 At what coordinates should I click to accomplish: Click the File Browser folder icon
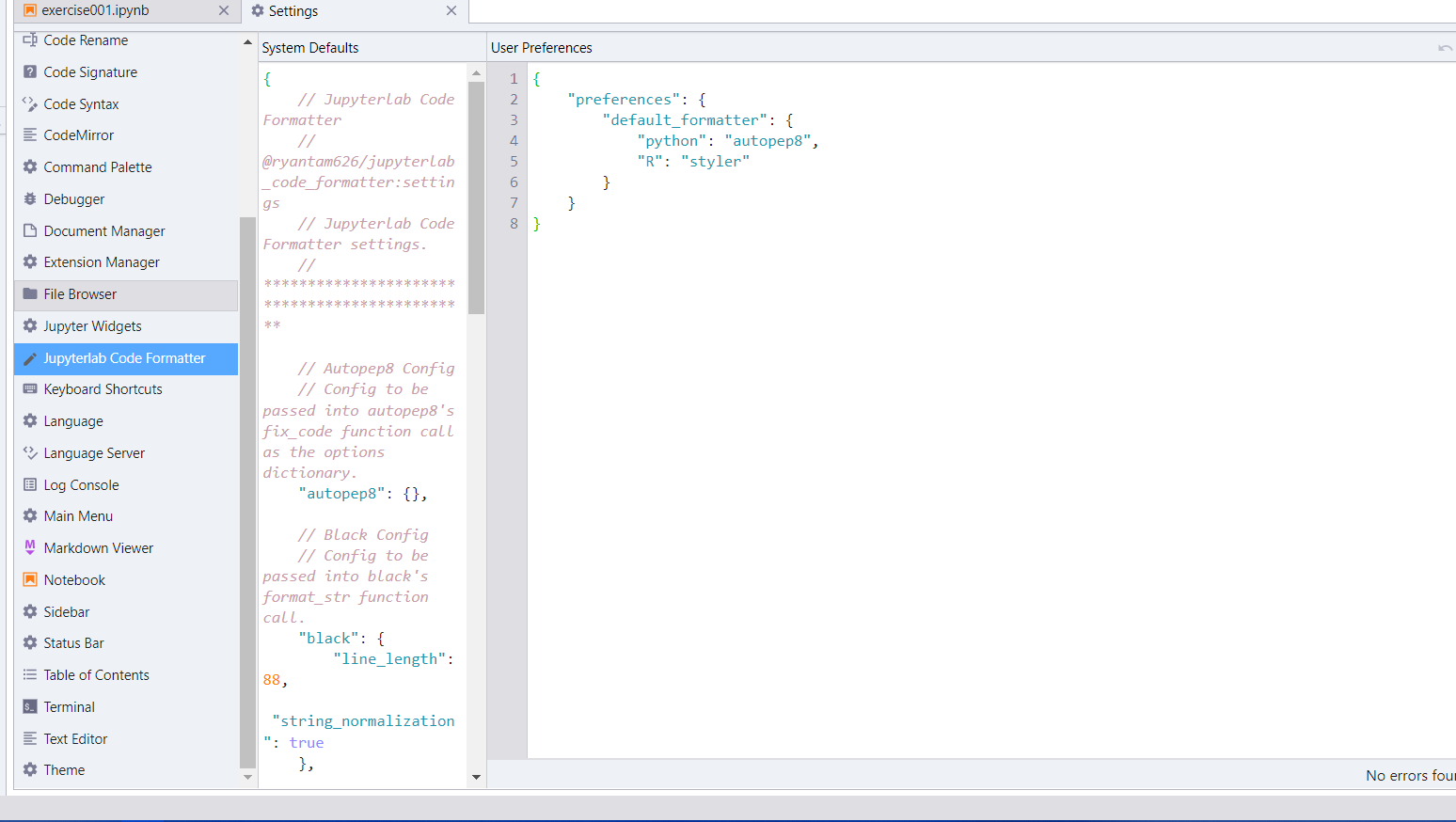click(29, 293)
